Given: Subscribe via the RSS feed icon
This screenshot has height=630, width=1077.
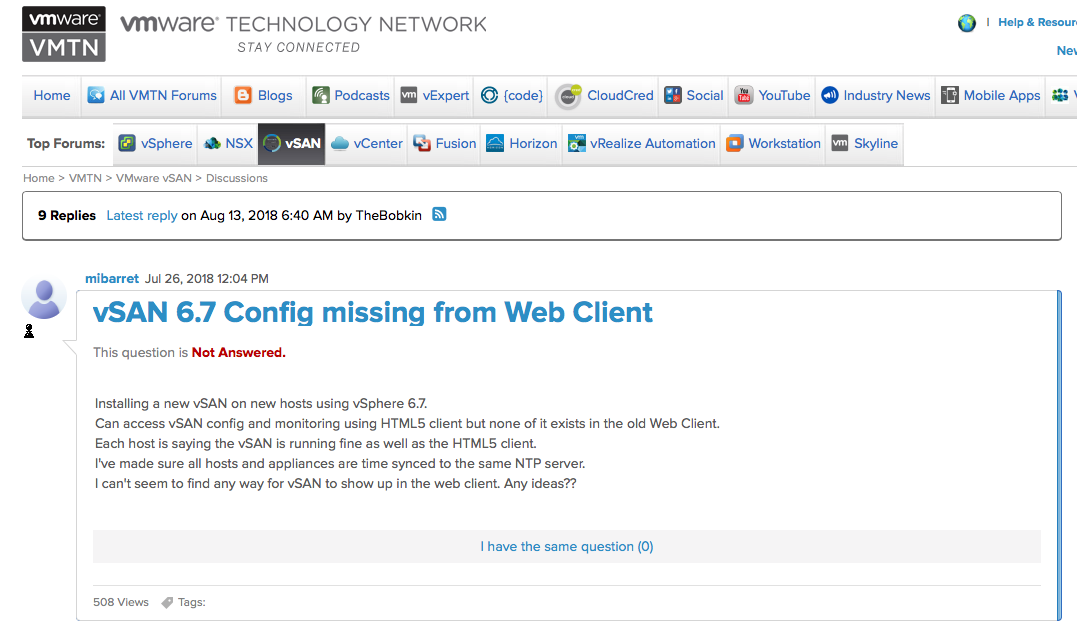Looking at the screenshot, I should (x=439, y=214).
